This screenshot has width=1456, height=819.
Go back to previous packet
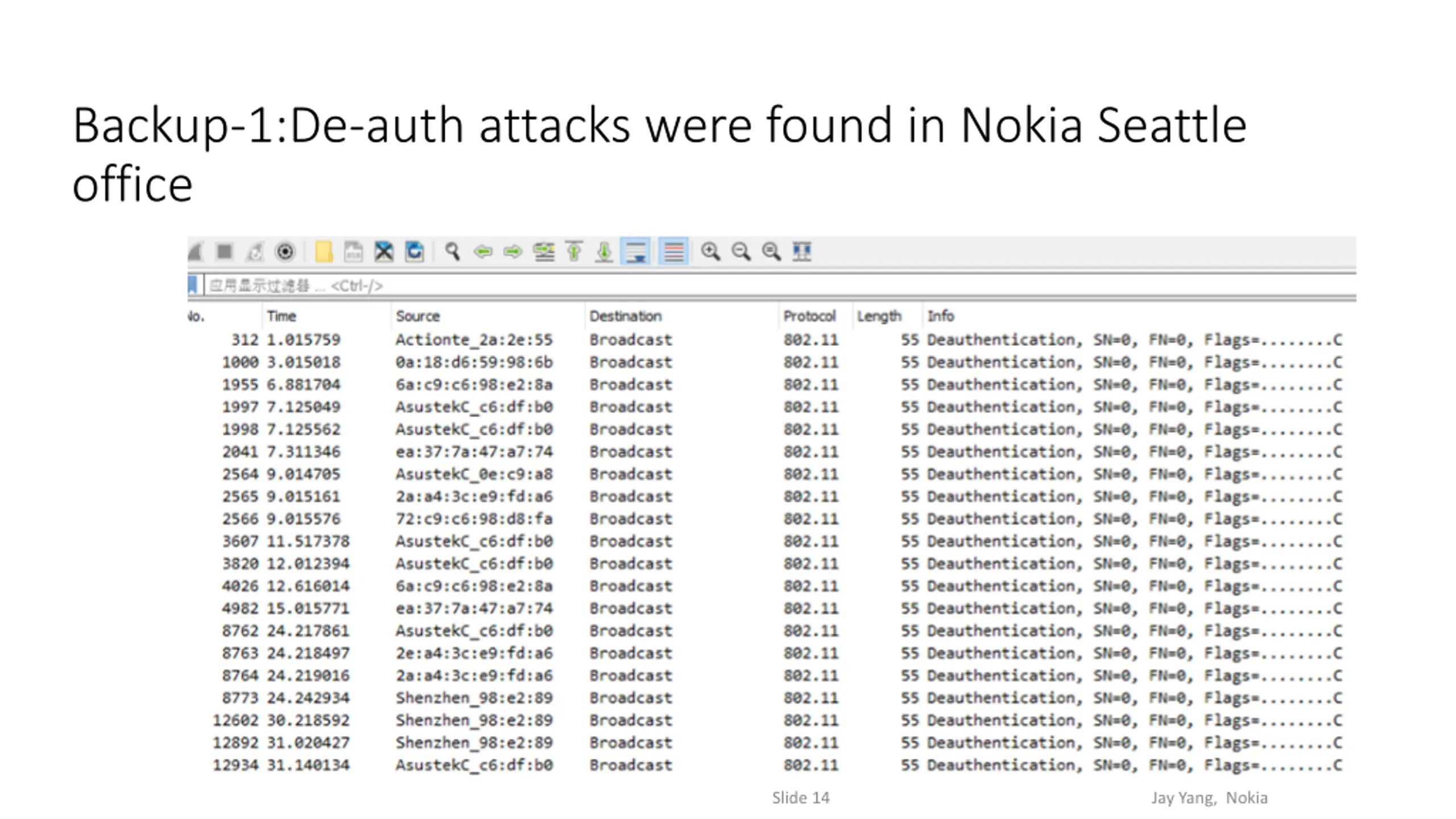tap(483, 251)
